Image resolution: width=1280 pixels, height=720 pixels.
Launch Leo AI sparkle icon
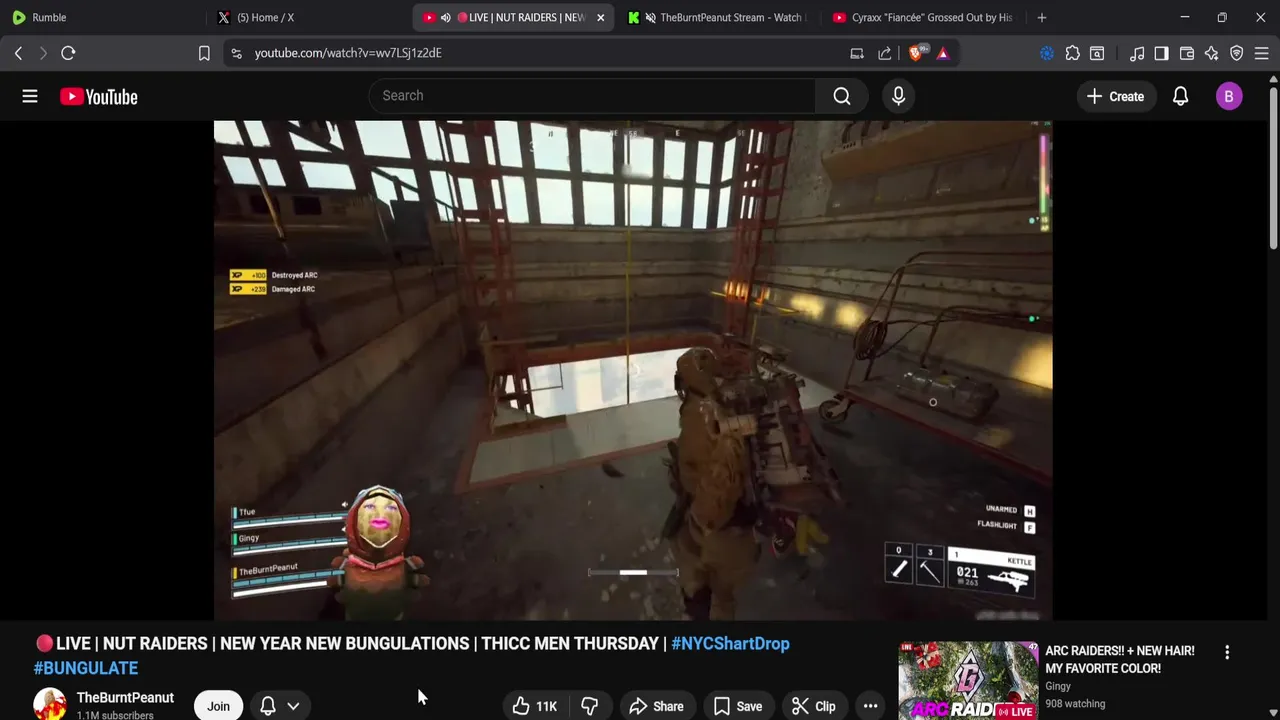pyautogui.click(x=1212, y=53)
